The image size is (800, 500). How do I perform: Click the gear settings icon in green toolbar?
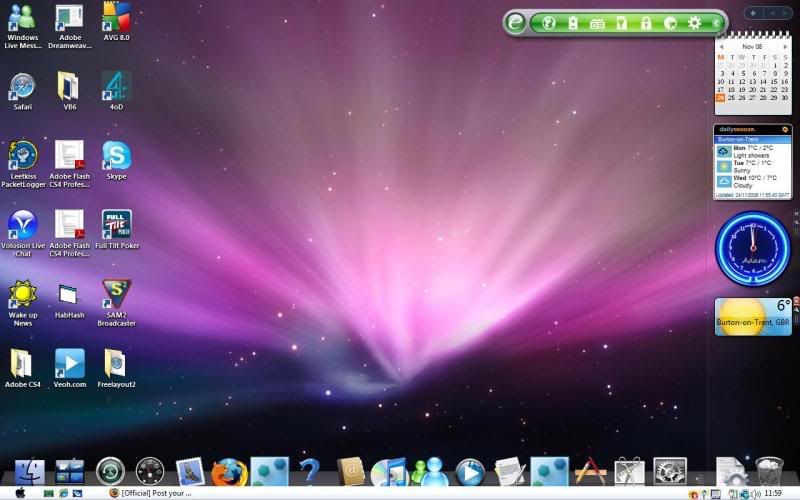point(695,22)
